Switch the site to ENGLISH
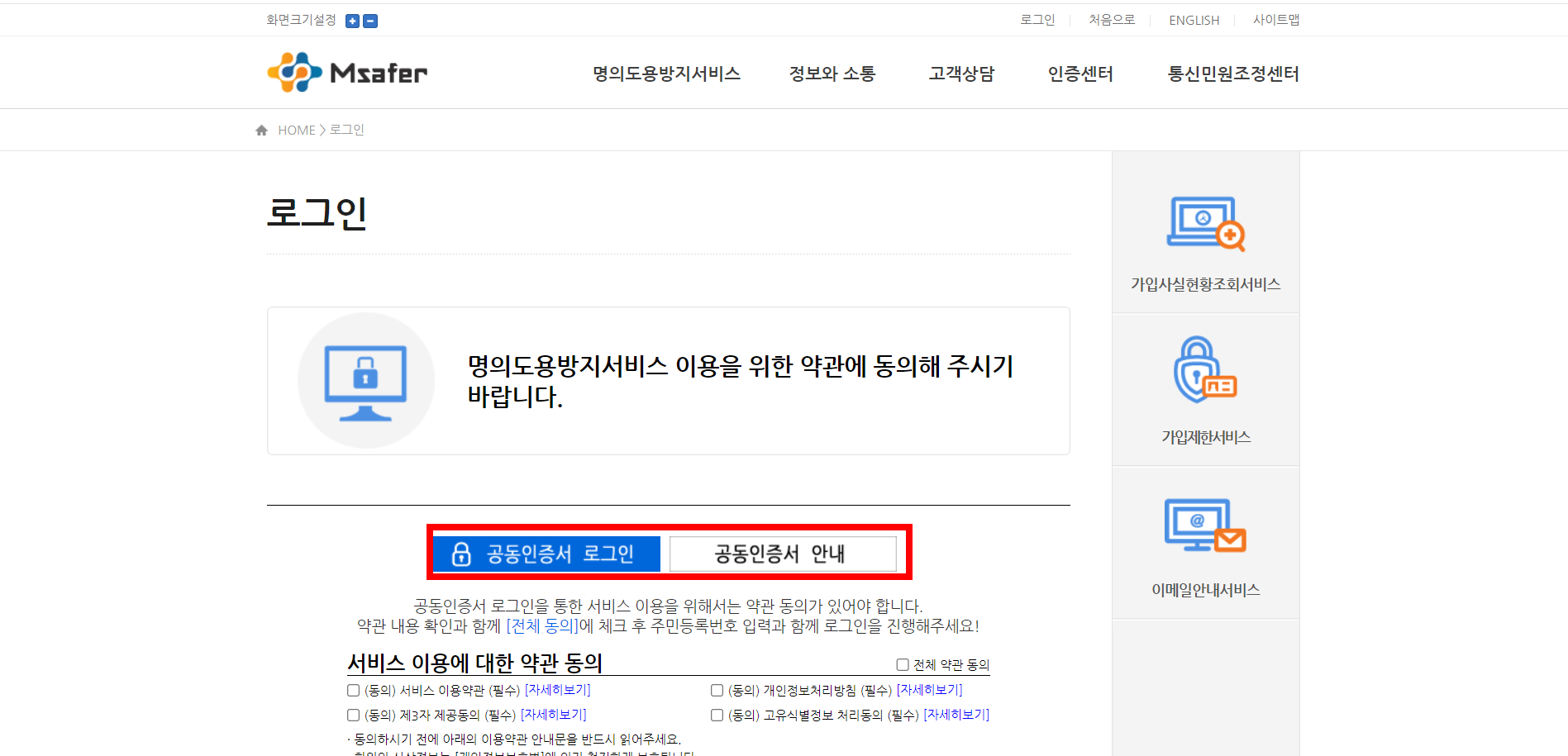The width and height of the screenshot is (1568, 756). click(1194, 19)
